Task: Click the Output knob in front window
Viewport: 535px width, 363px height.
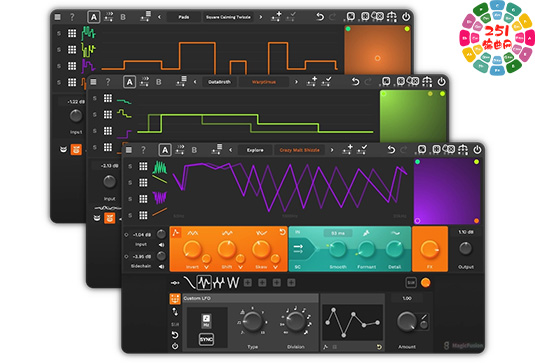Action: pos(465,249)
